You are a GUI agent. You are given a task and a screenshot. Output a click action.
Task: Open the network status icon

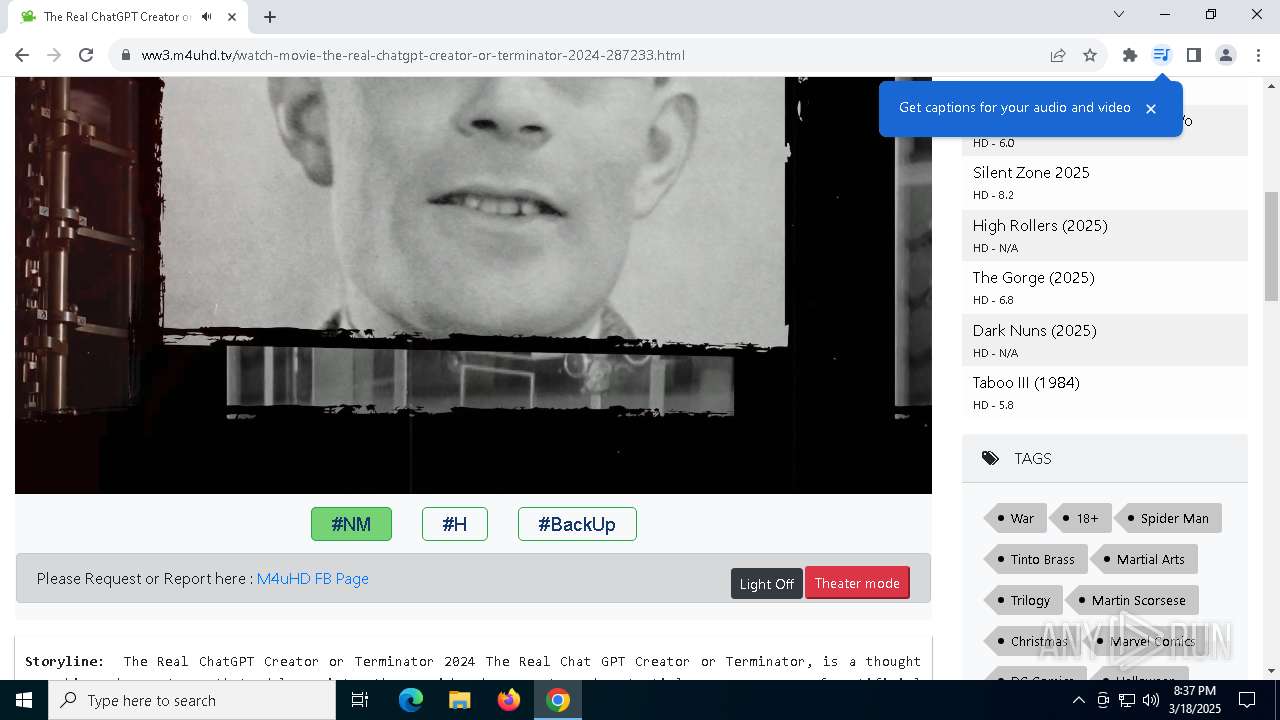click(x=1127, y=700)
